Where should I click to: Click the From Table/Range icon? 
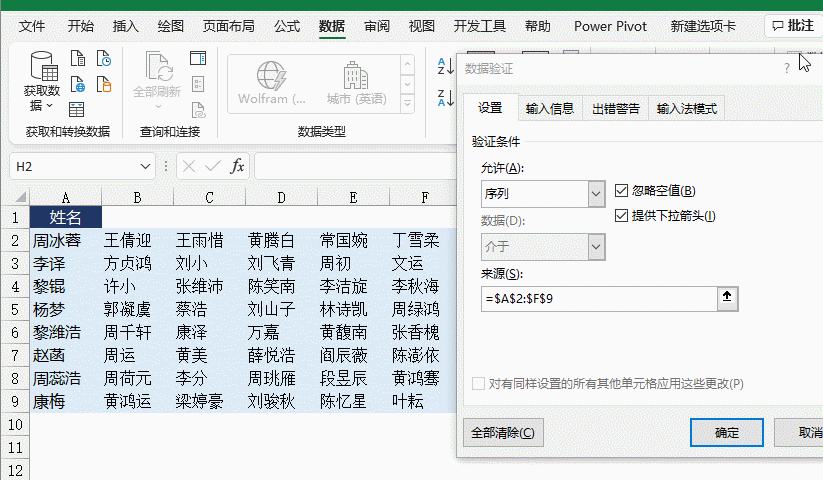pos(77,109)
